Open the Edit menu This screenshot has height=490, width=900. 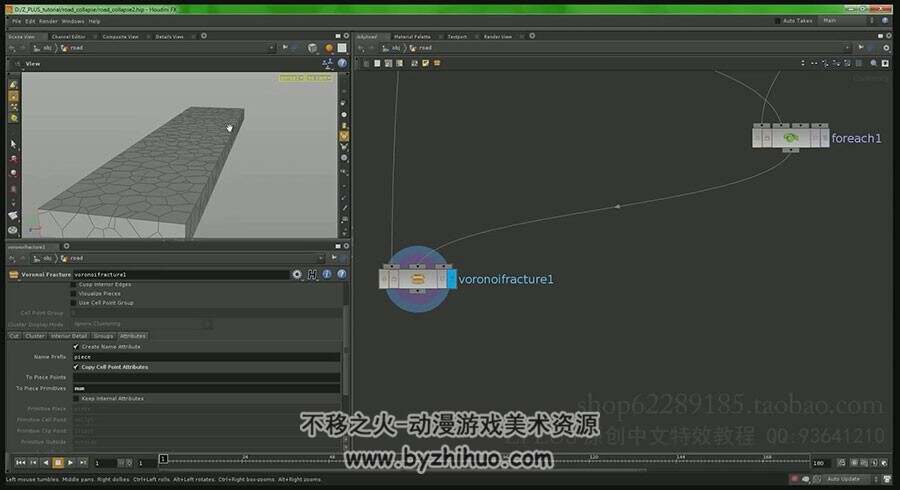tap(30, 21)
